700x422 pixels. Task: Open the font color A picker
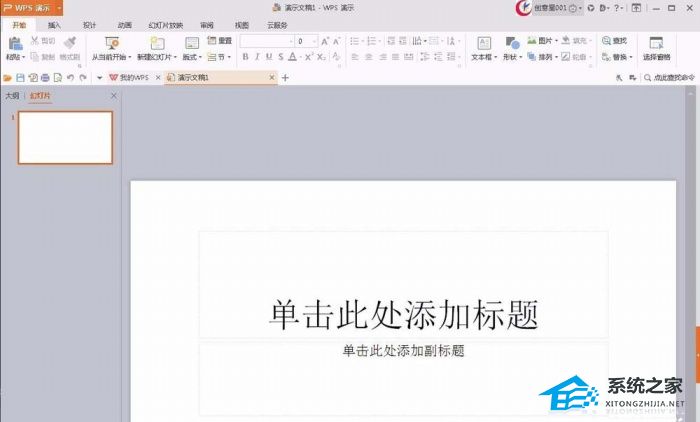pos(292,57)
